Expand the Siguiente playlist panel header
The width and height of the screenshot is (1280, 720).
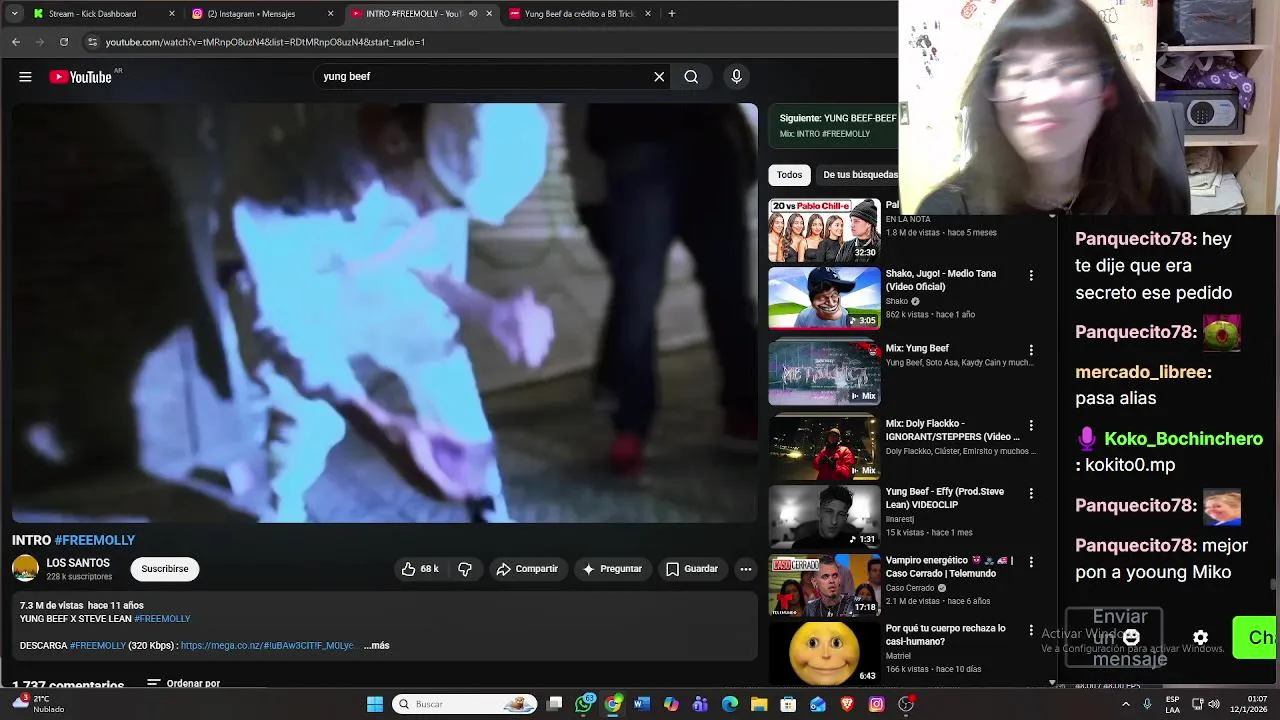833,125
